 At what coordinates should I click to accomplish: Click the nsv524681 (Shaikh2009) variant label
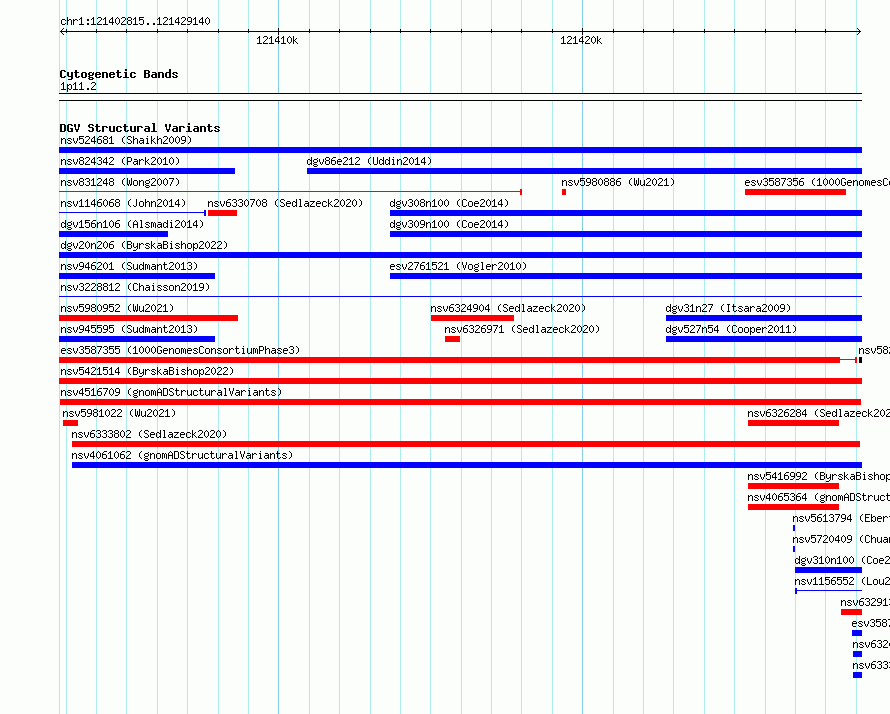point(126,140)
